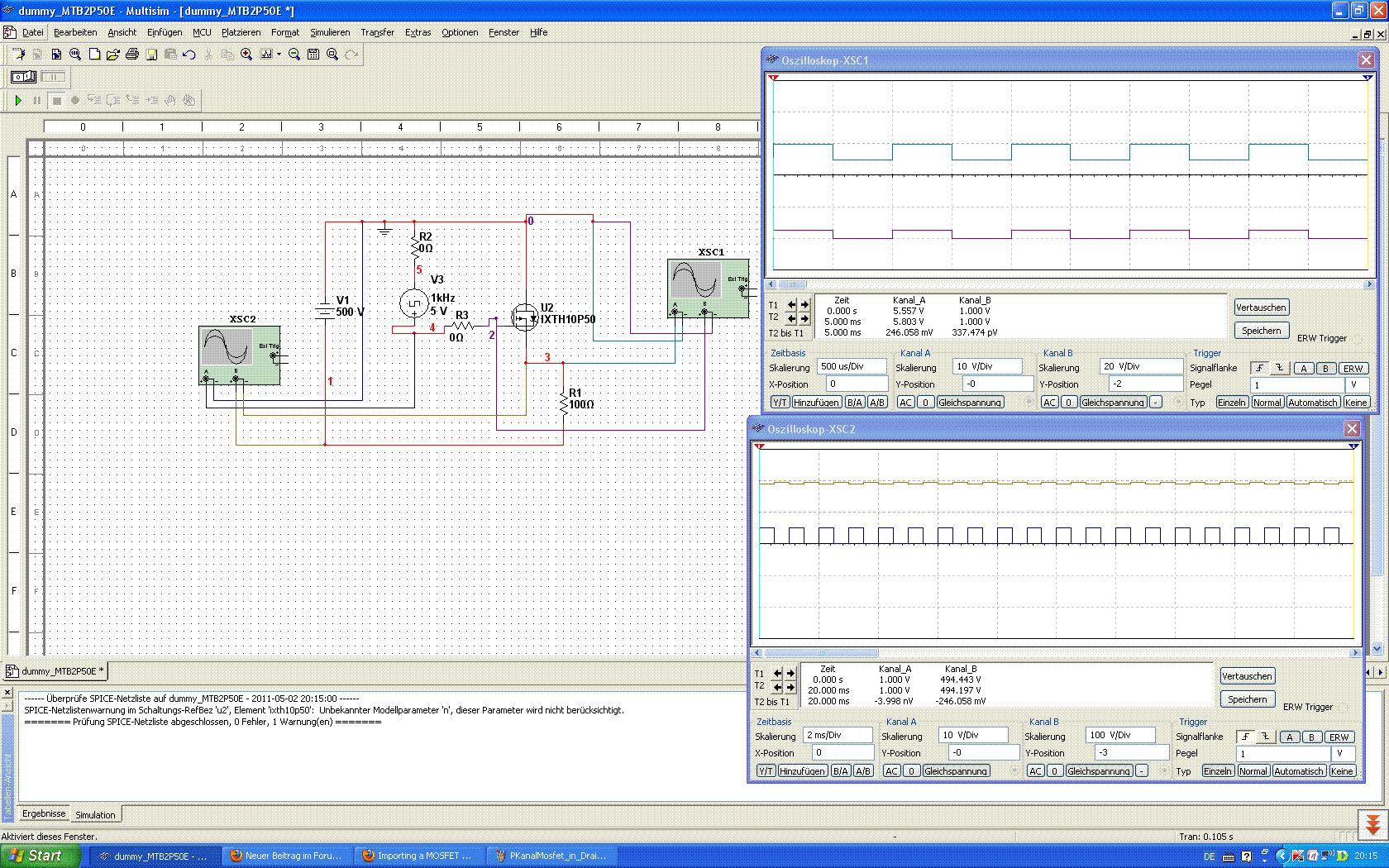Click the zoom in magnifier icon
Image resolution: width=1389 pixels, height=868 pixels.
point(246,55)
